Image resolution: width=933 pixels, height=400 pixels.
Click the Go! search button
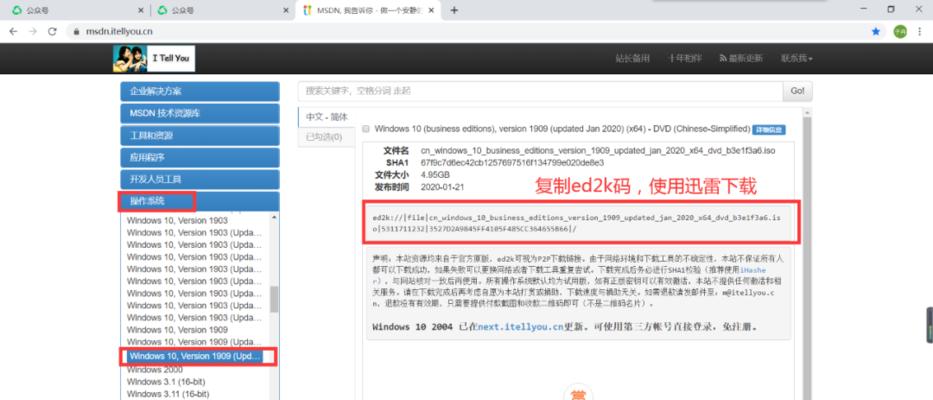(x=797, y=91)
